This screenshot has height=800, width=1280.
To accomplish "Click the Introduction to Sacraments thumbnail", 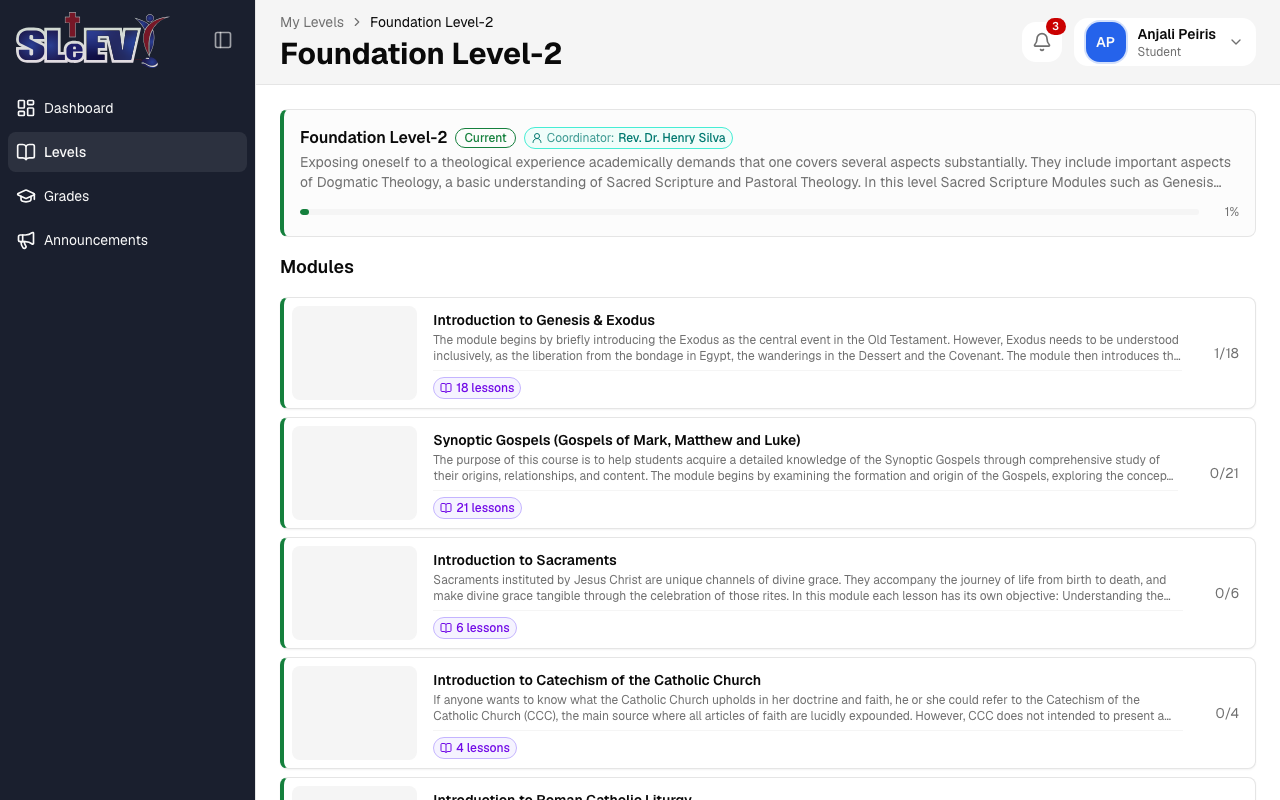I will coord(354,593).
